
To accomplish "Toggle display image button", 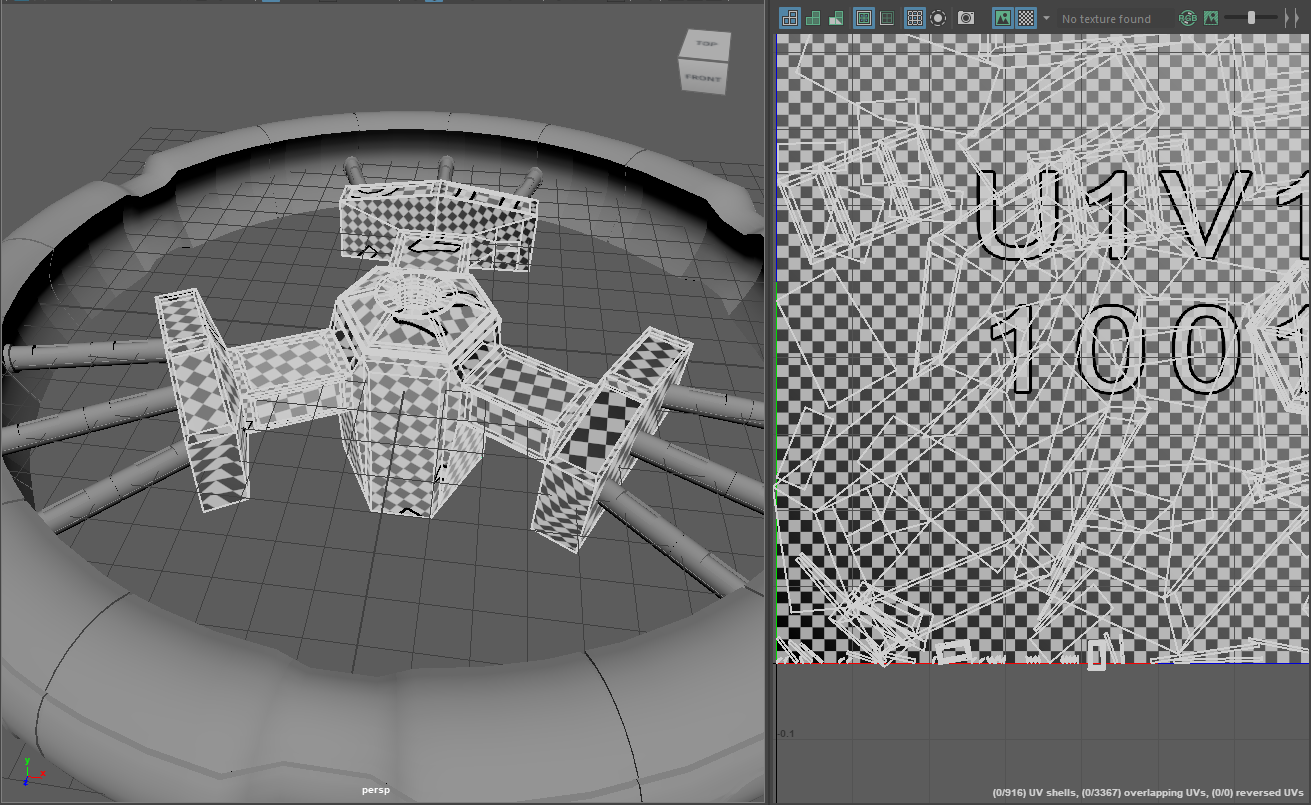I will [x=1002, y=18].
